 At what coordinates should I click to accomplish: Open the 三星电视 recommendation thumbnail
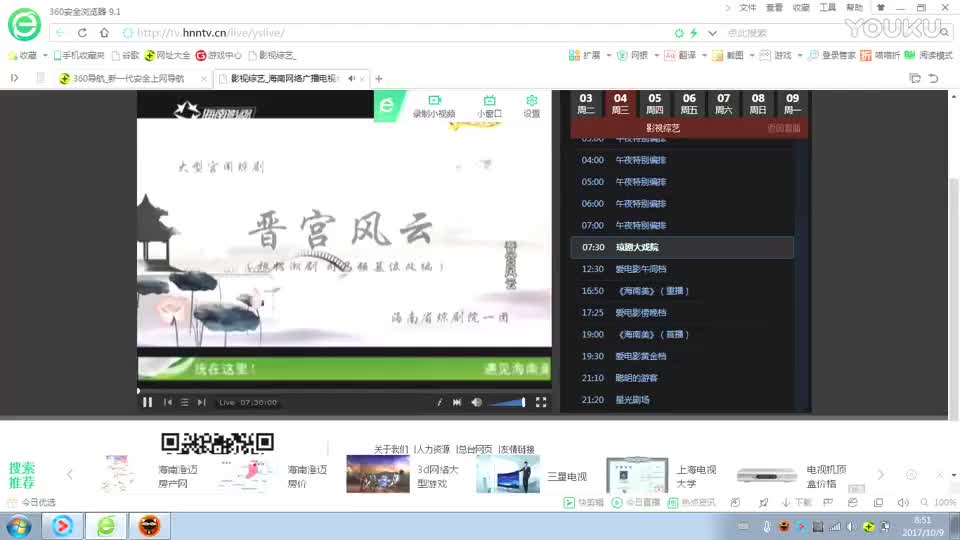click(508, 474)
